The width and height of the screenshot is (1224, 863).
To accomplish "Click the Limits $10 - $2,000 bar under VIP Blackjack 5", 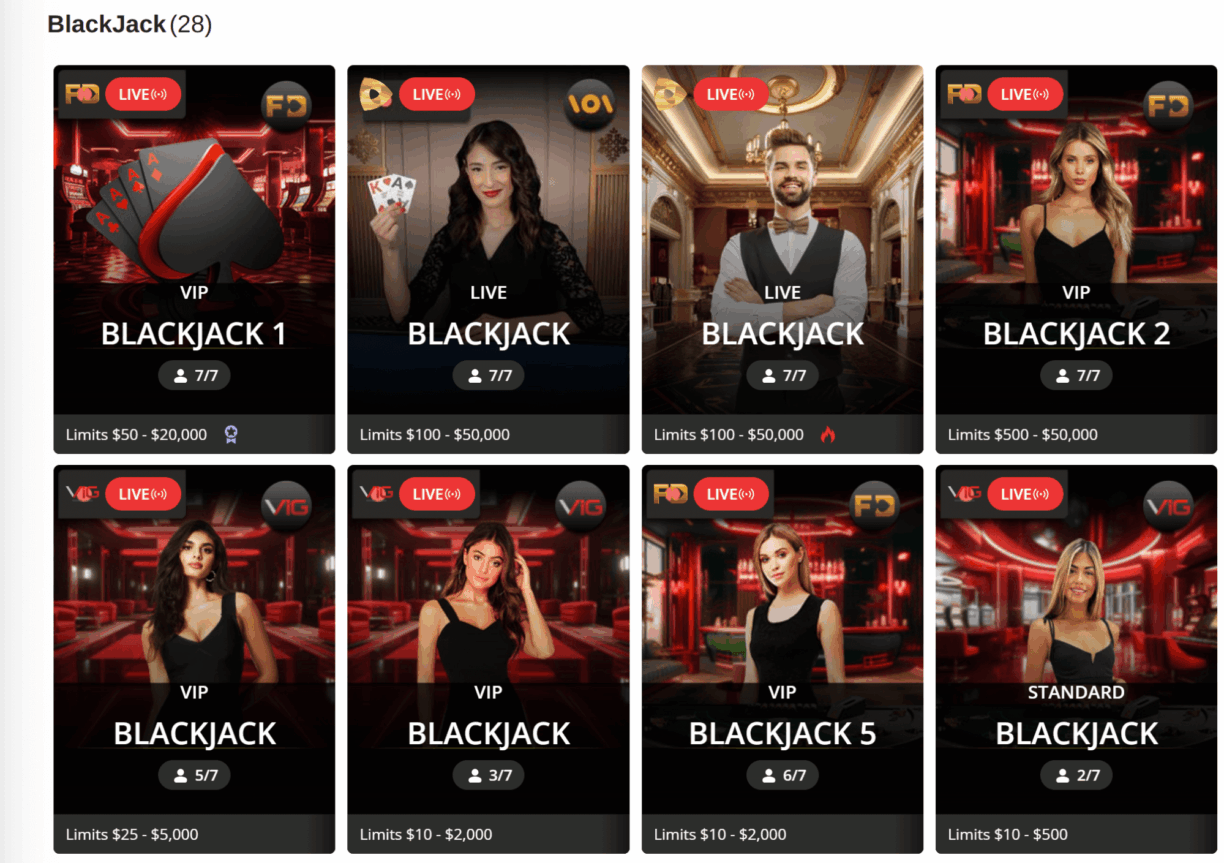I will point(782,834).
